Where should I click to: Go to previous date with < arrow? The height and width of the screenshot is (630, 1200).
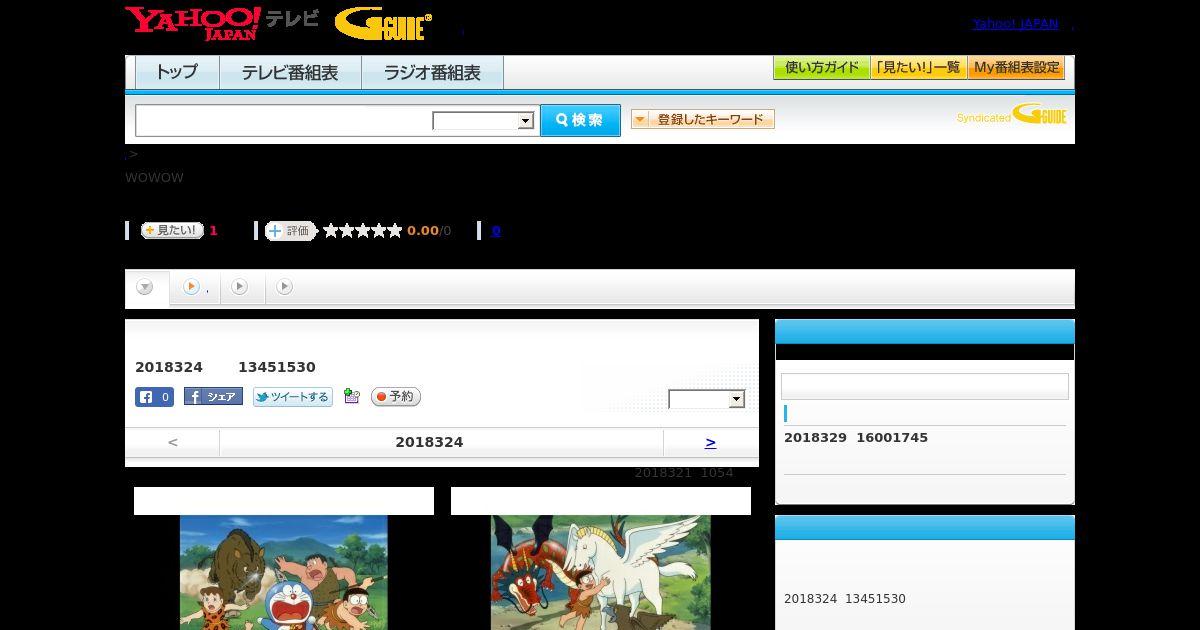click(x=172, y=442)
